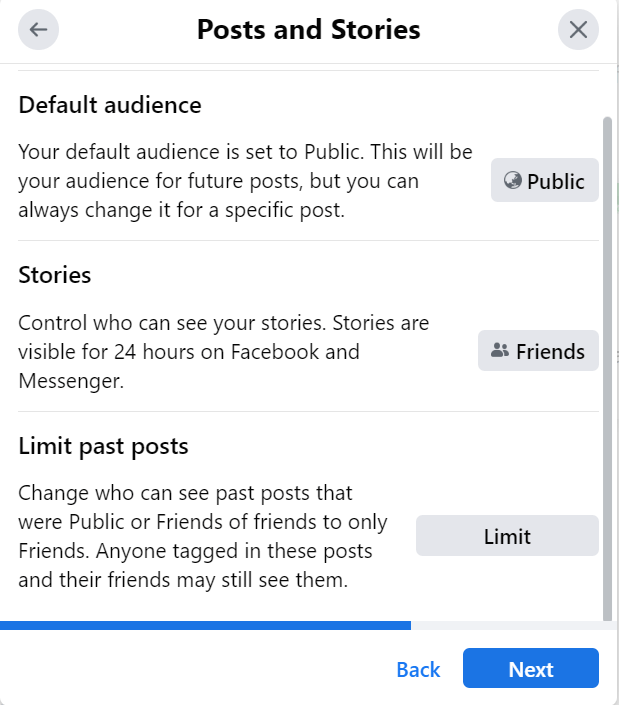Screen dimensions: 619x705
Task: Click the grey unfilled part of progress bar
Action: pyautogui.click(x=514, y=625)
